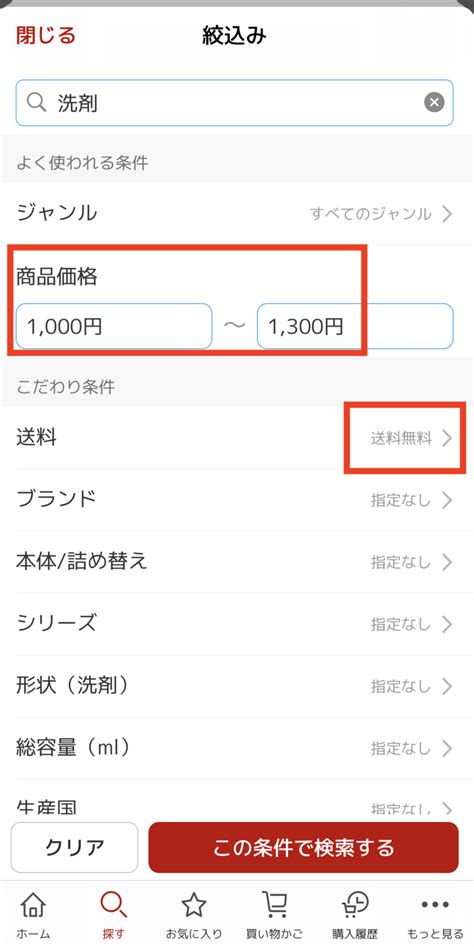474x947 pixels.
Task: Open the 総容量(ml) capacity filter
Action: 235,748
